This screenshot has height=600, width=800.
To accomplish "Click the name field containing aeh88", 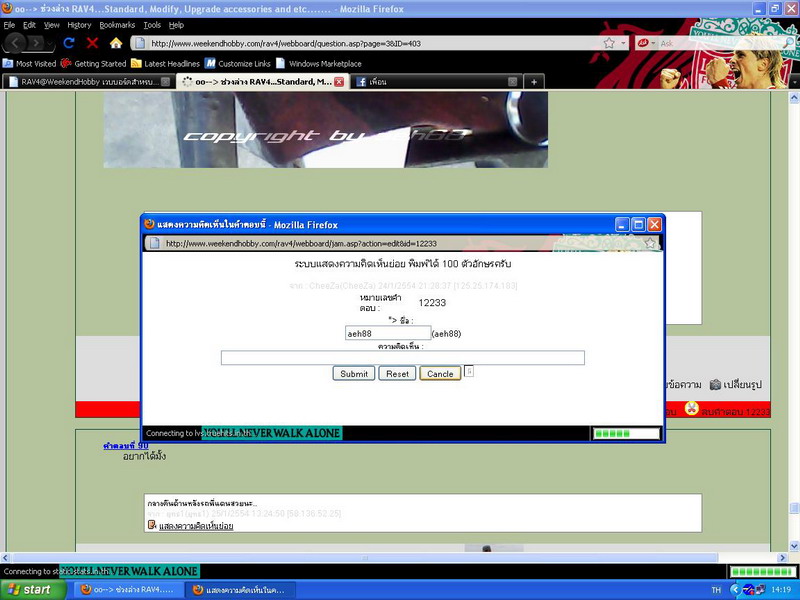I will 387,333.
